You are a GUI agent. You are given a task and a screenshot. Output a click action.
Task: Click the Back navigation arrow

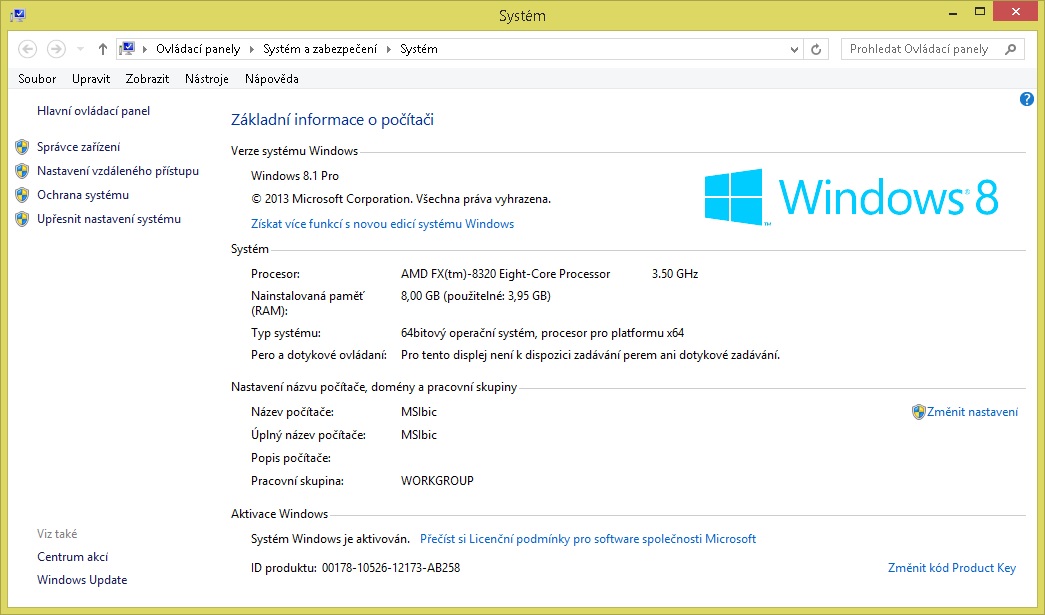coord(28,49)
